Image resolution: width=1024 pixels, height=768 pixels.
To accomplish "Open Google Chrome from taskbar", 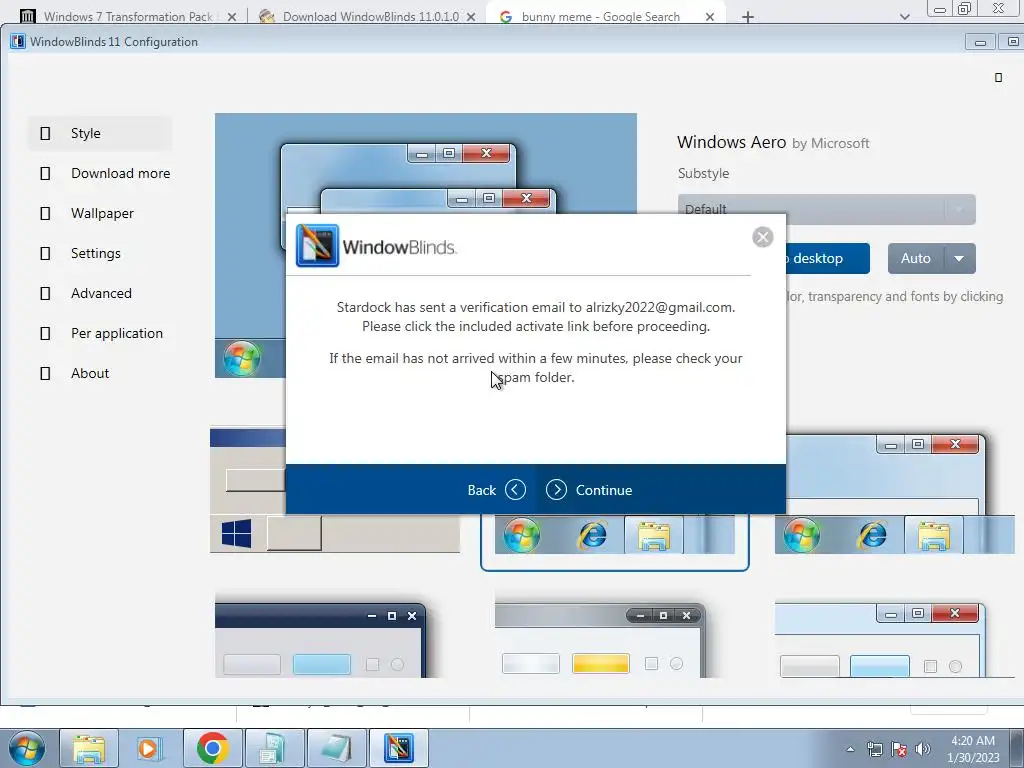I will click(212, 748).
